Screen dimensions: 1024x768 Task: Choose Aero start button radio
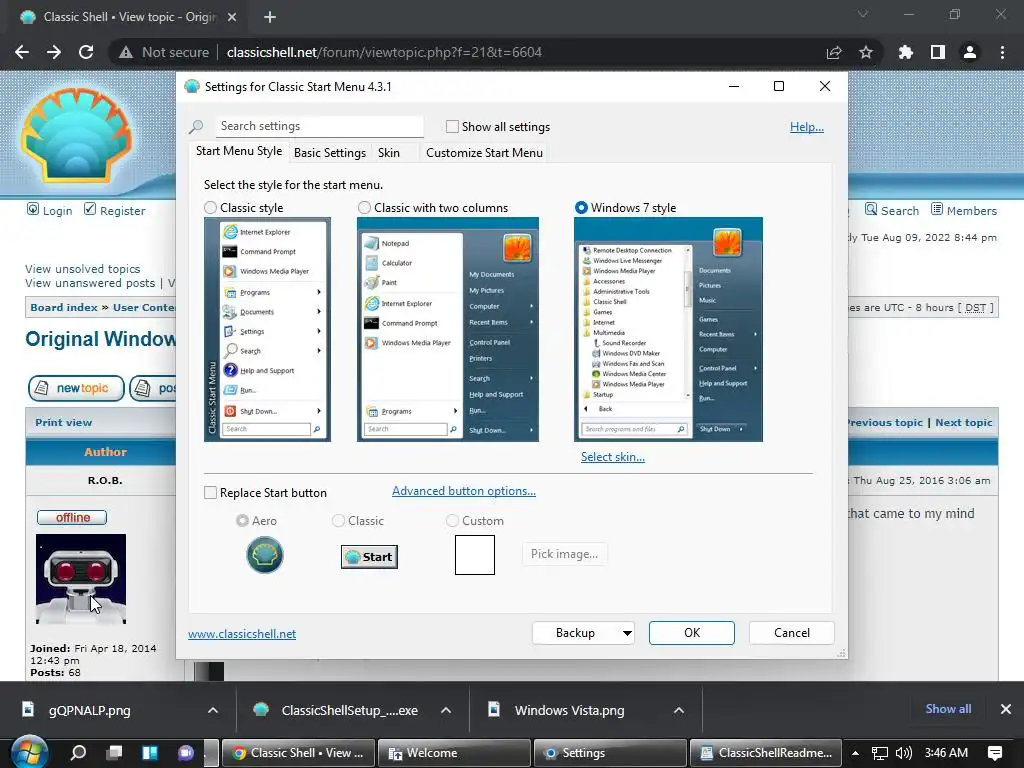(242, 520)
